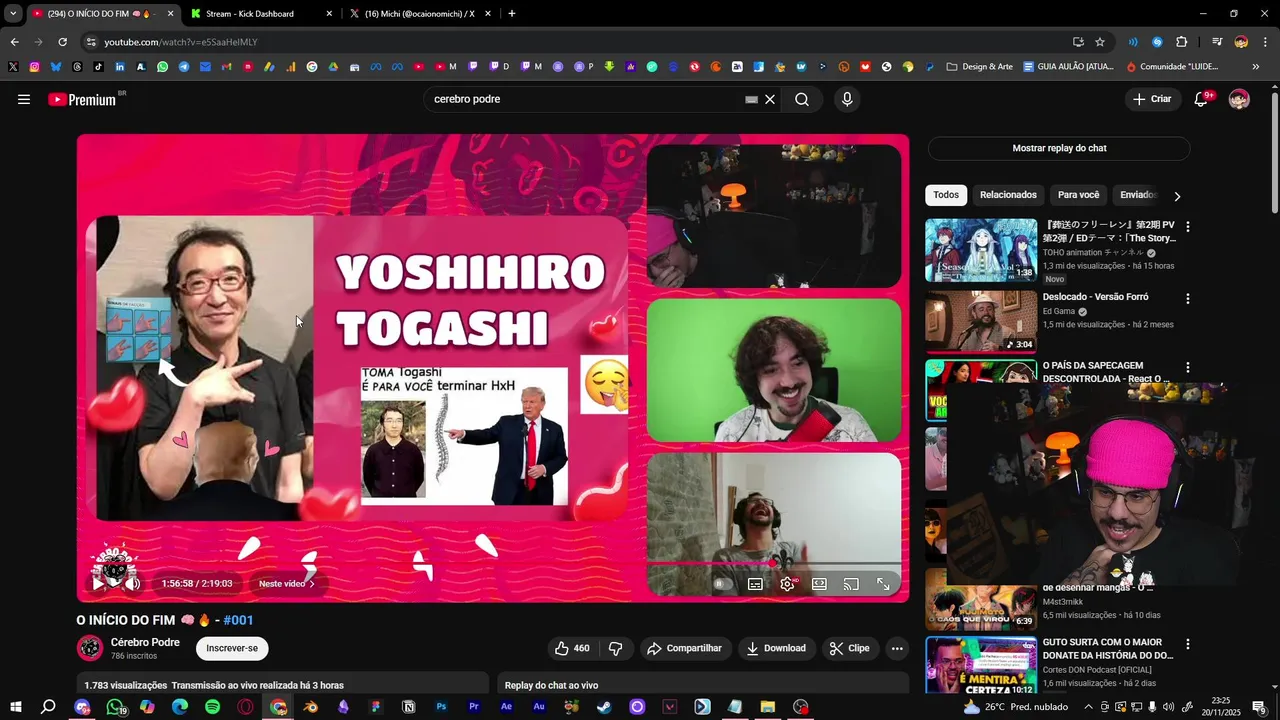Mute the video volume
The image size is (1280, 720).
pyautogui.click(x=131, y=583)
